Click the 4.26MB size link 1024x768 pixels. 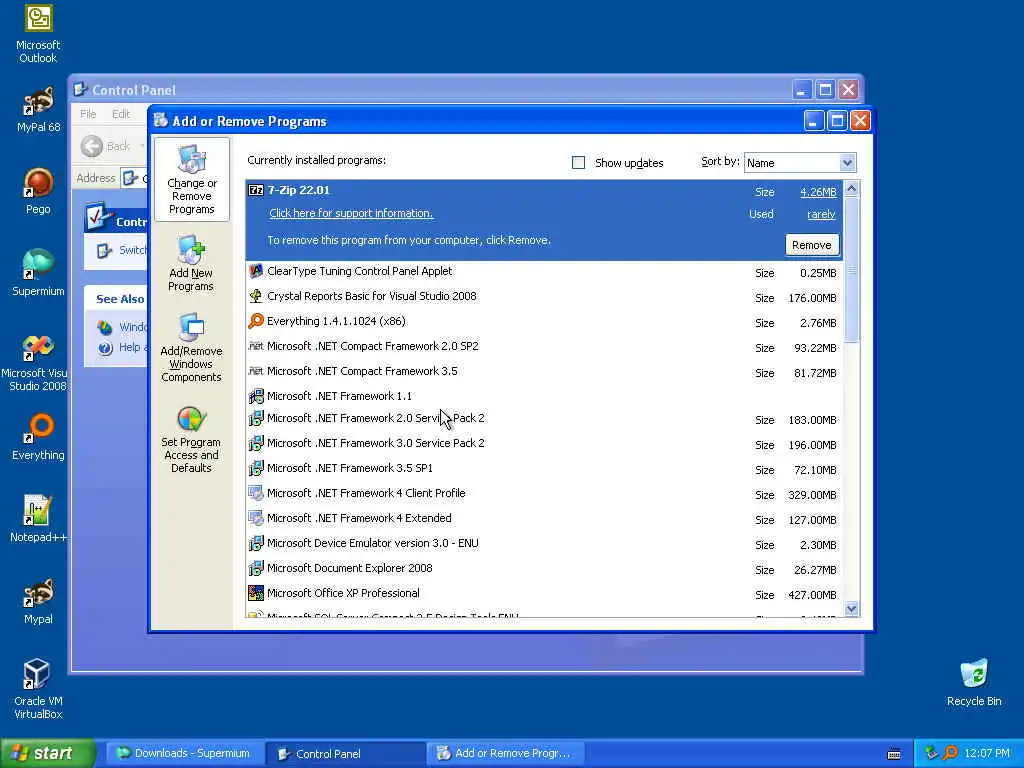[818, 192]
